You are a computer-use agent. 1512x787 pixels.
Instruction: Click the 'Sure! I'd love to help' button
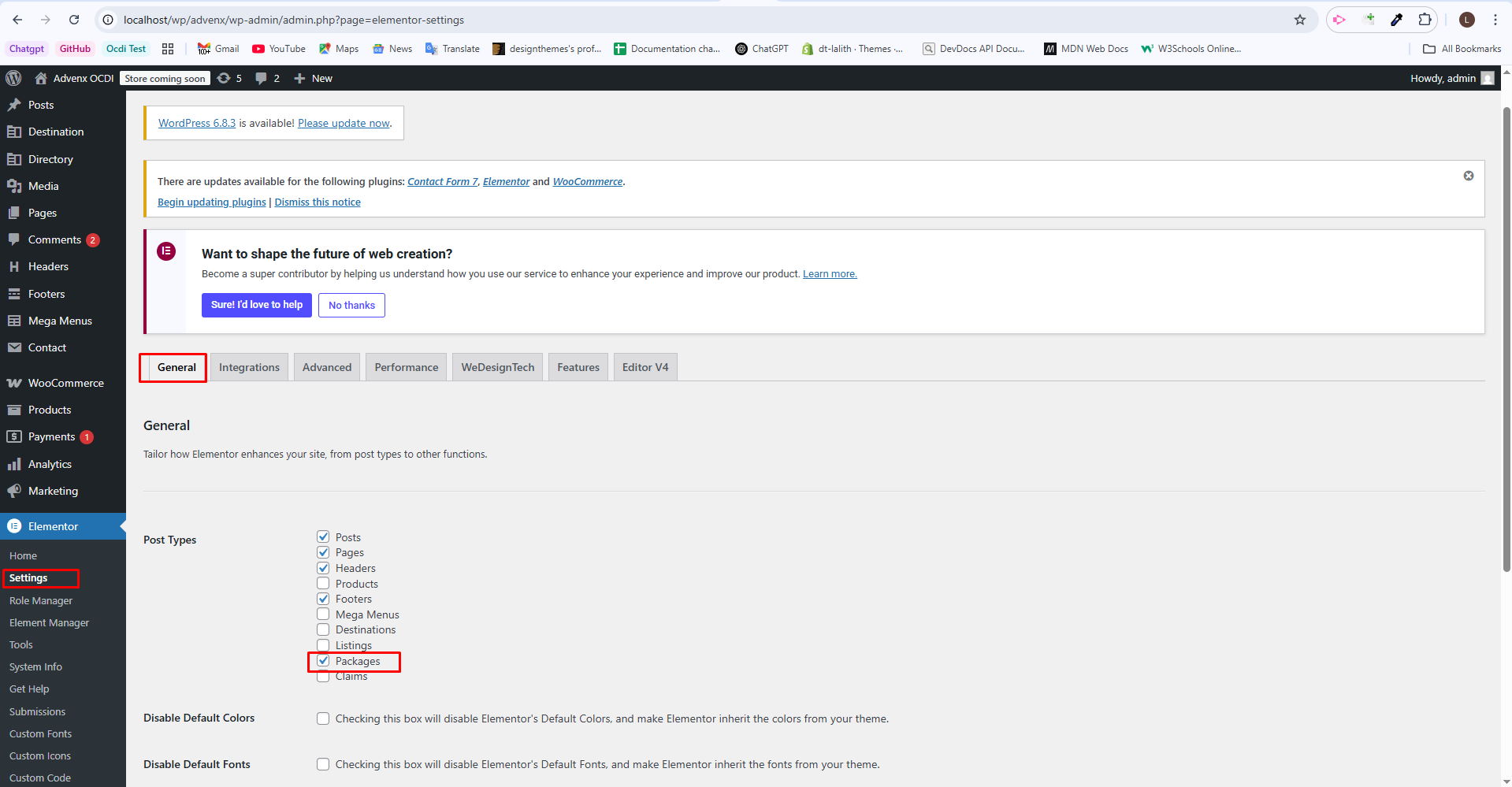256,305
